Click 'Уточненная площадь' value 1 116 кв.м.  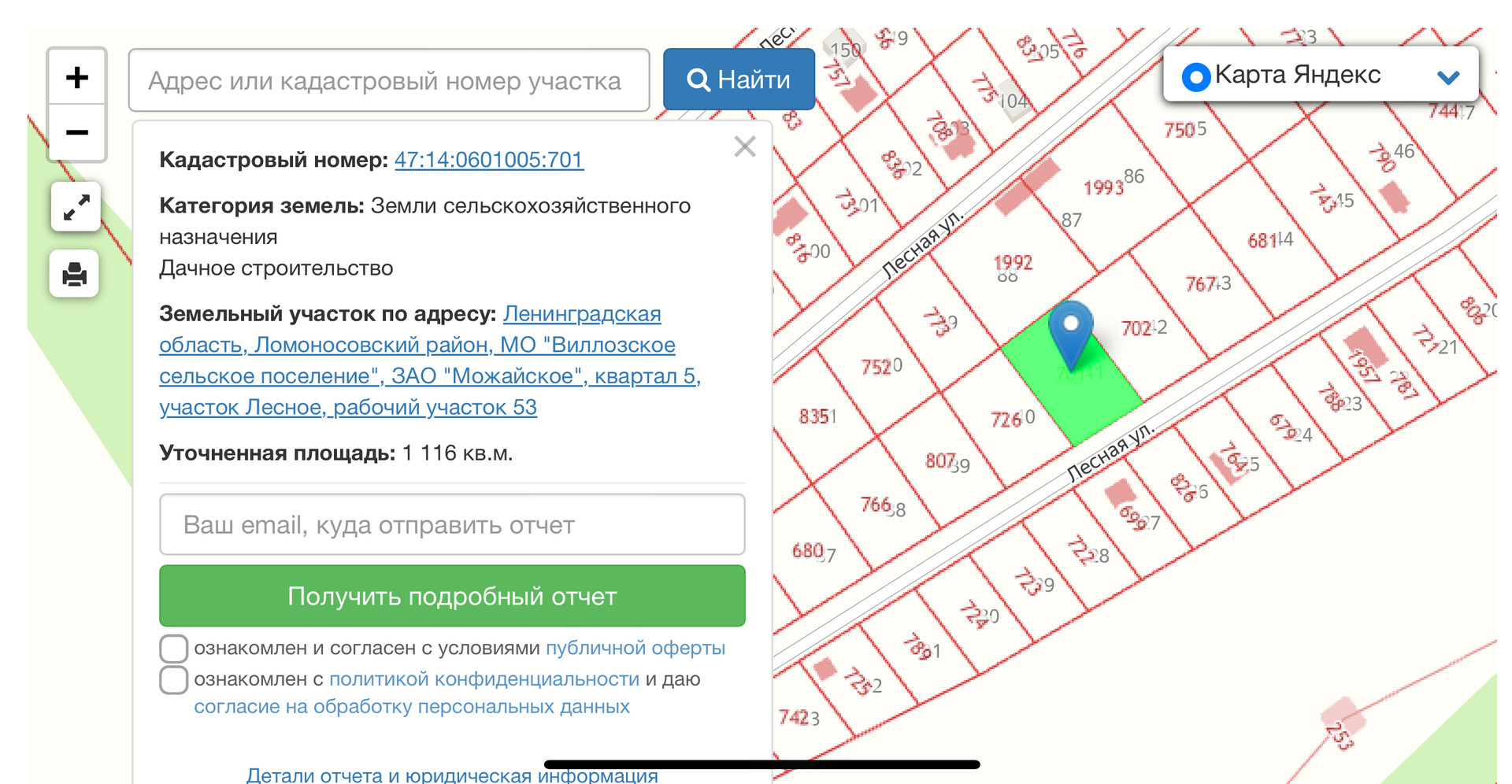click(x=458, y=453)
